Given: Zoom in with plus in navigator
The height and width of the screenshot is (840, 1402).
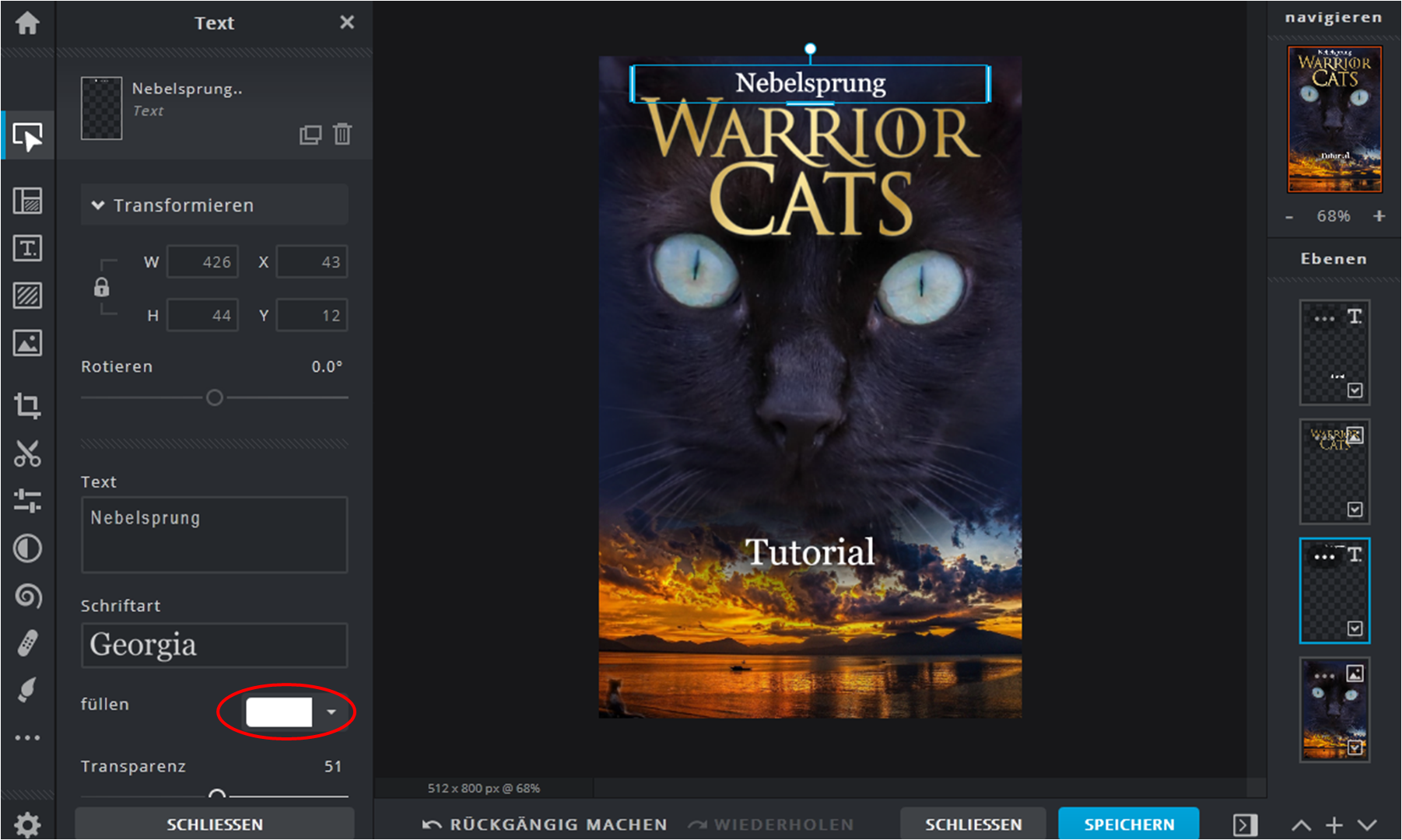Looking at the screenshot, I should tap(1379, 216).
